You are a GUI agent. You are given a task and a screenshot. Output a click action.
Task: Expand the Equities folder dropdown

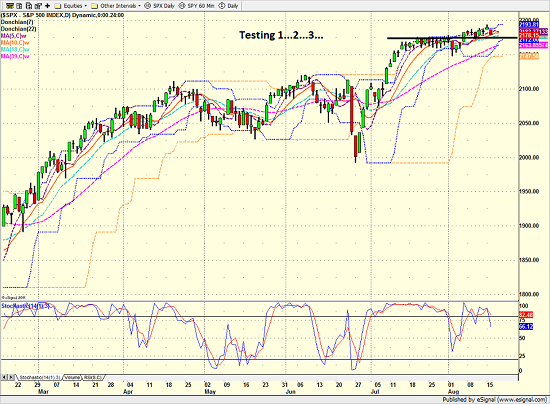click(86, 6)
